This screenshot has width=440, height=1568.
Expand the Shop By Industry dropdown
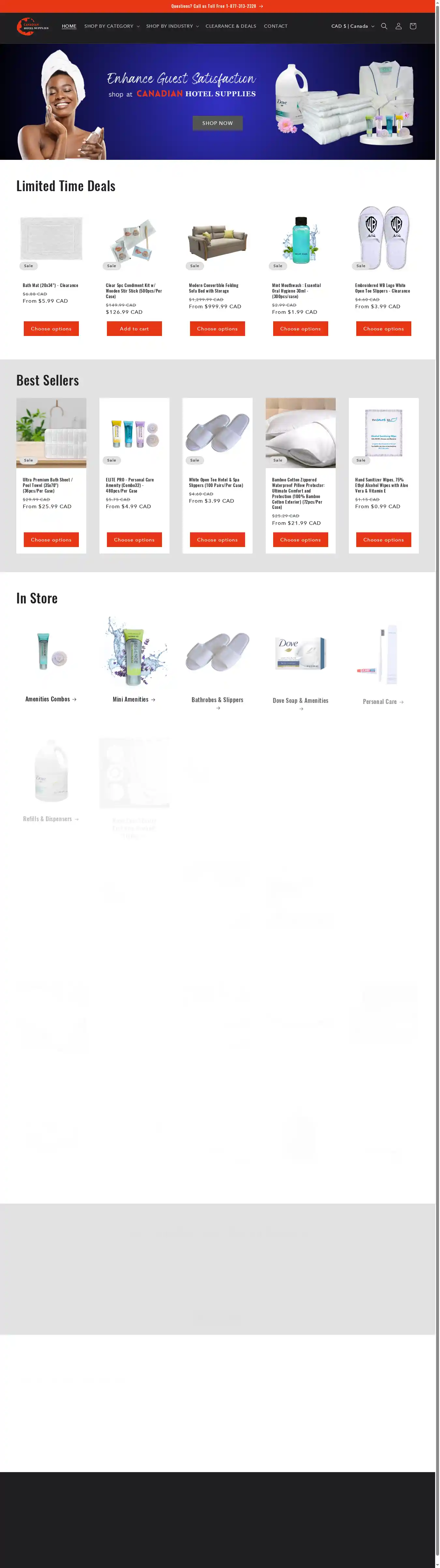(172, 26)
